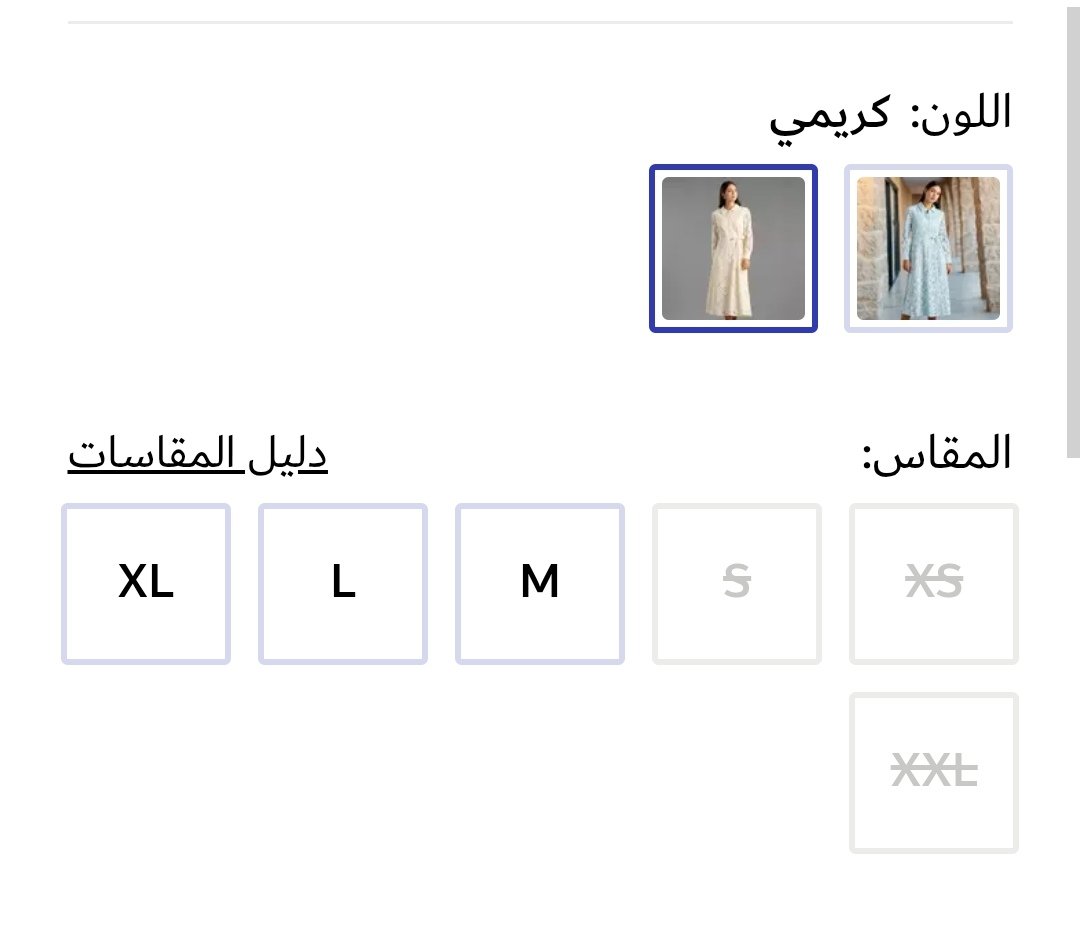1080x926 pixels.
Task: Tap the large size button
Action: (x=343, y=583)
